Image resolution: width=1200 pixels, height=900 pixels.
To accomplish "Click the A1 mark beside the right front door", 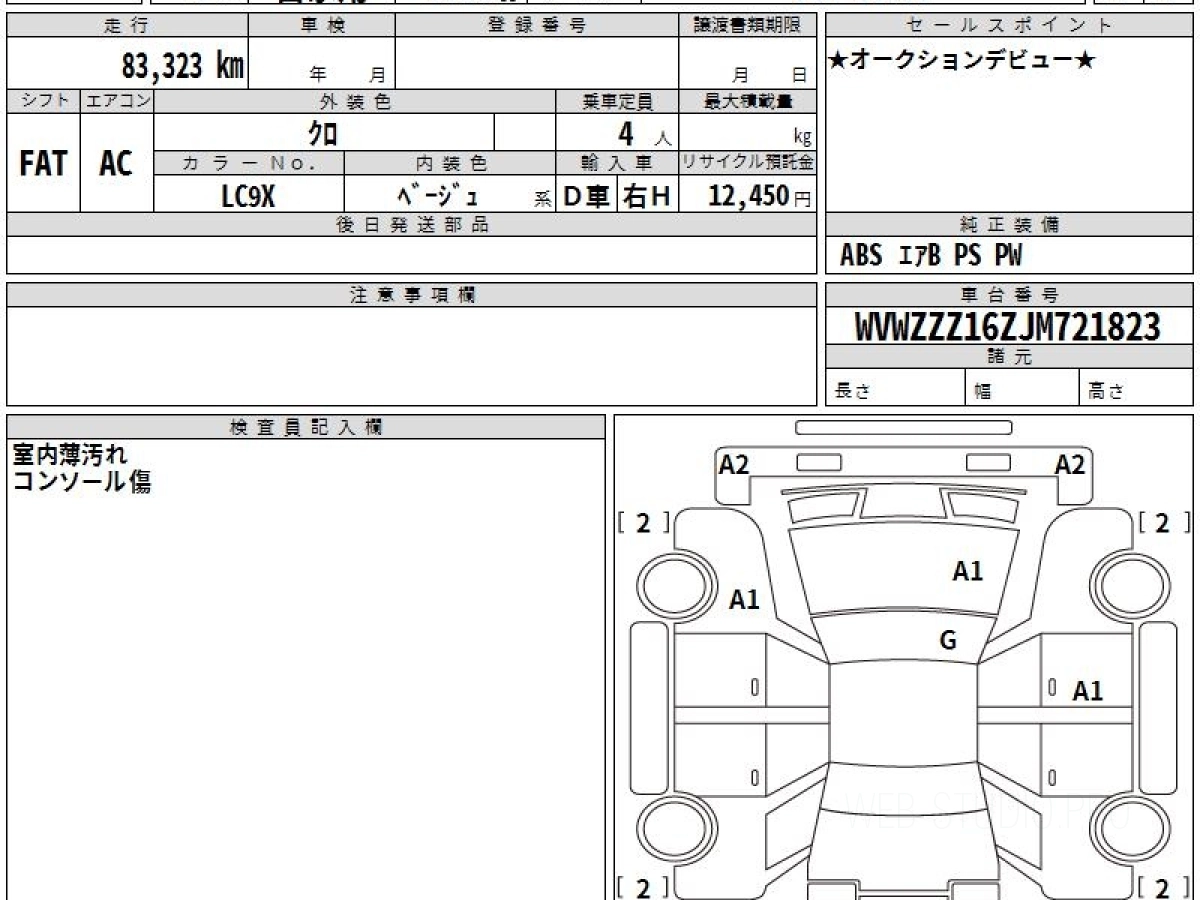I will click(x=1088, y=691).
